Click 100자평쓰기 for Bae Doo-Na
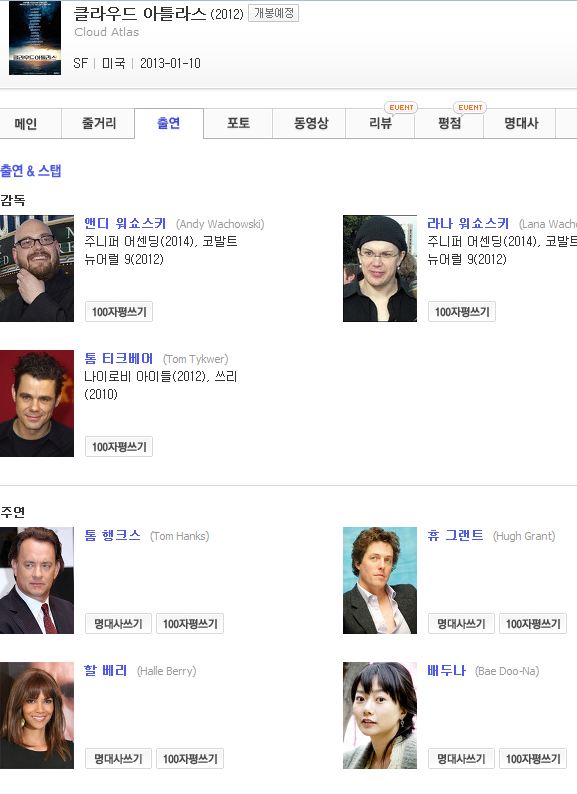Image resolution: width=577 pixels, height=794 pixels. (533, 759)
